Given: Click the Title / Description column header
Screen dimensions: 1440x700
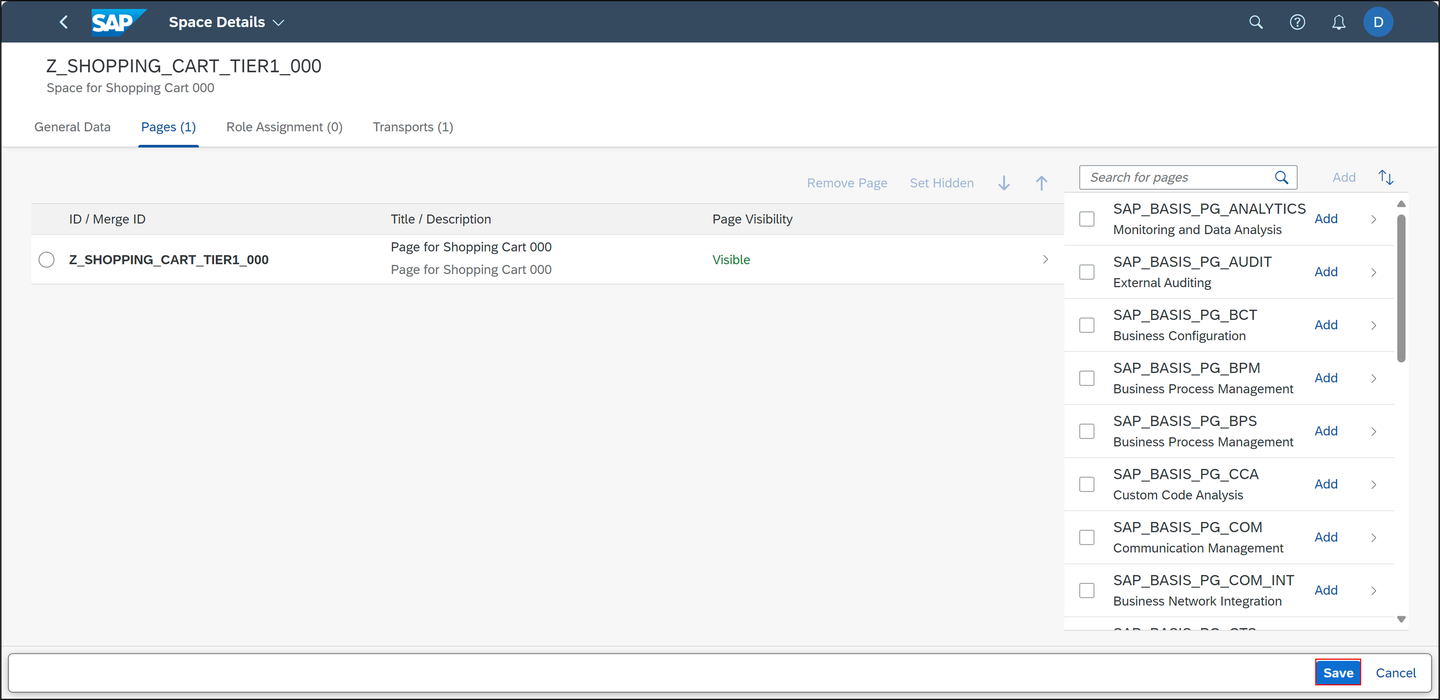Looking at the screenshot, I should 441,219.
